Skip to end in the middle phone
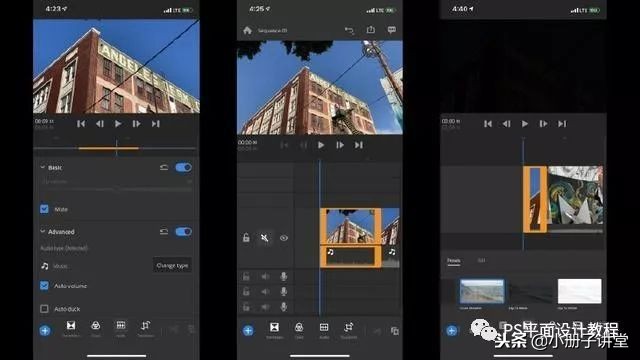This screenshot has width=640, height=360. pos(358,145)
